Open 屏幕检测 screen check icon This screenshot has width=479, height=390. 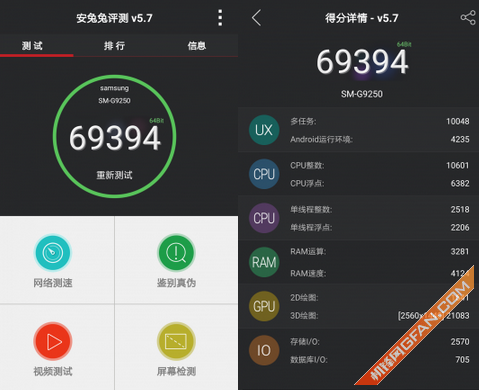pyautogui.click(x=176, y=341)
